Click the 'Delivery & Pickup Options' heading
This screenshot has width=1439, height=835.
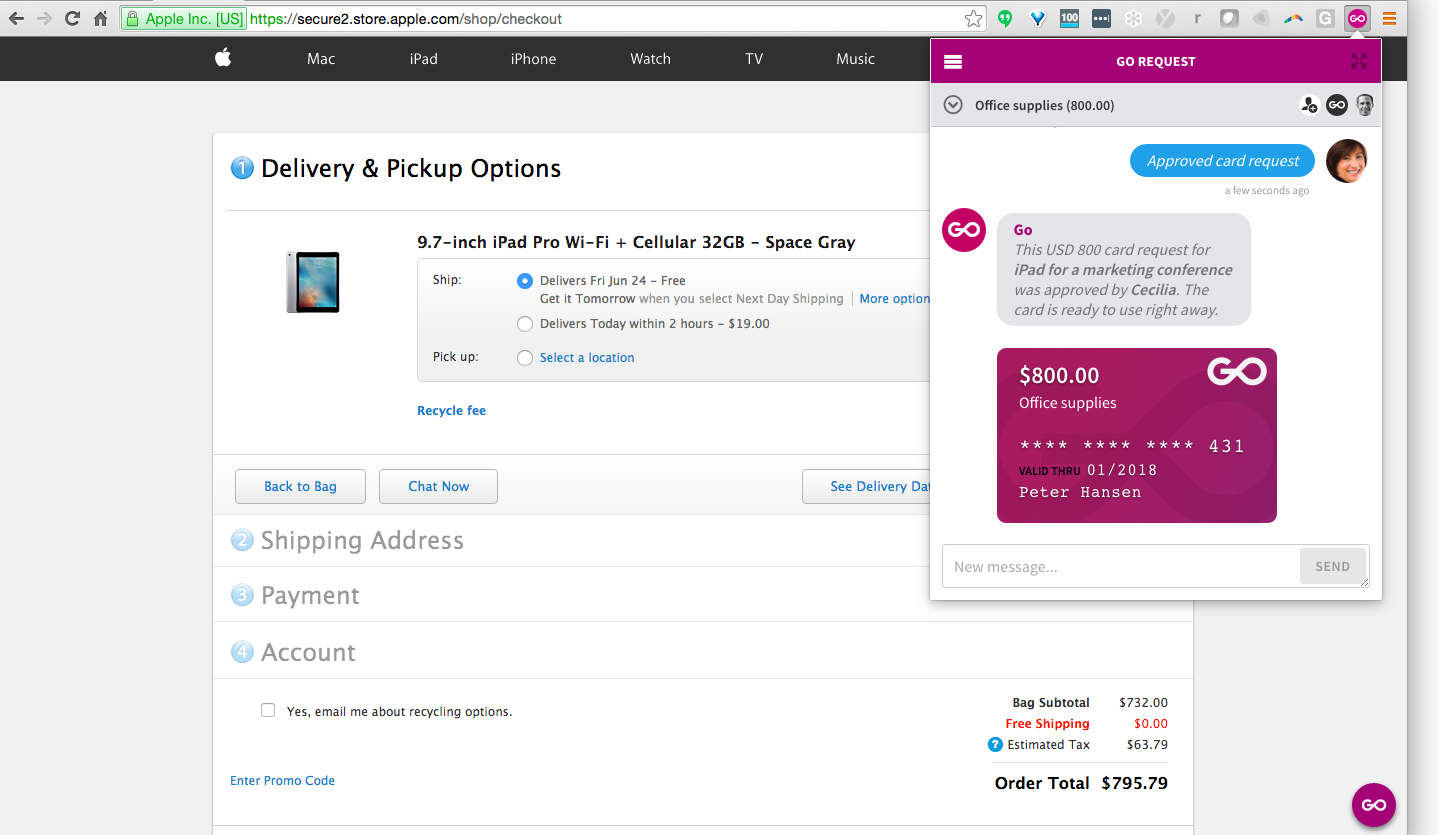point(411,169)
